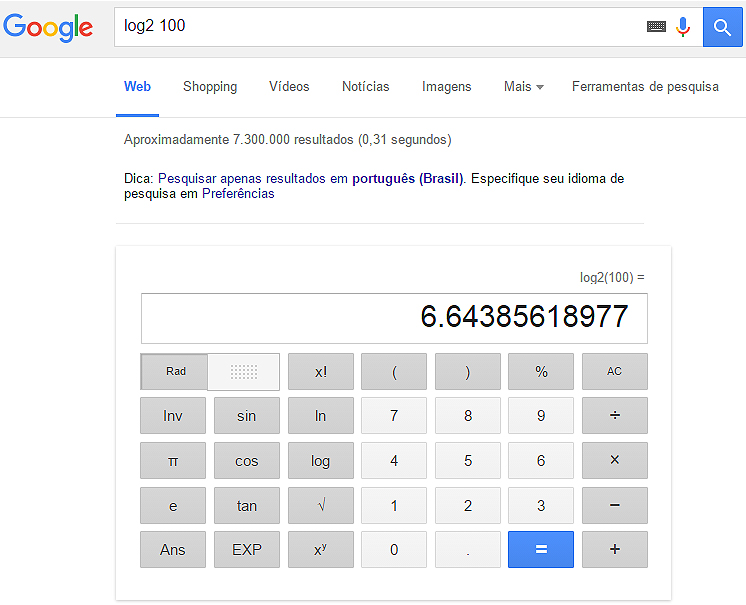Click the blue search magnifier button
Image resolution: width=746 pixels, height=605 pixels.
(723, 27)
